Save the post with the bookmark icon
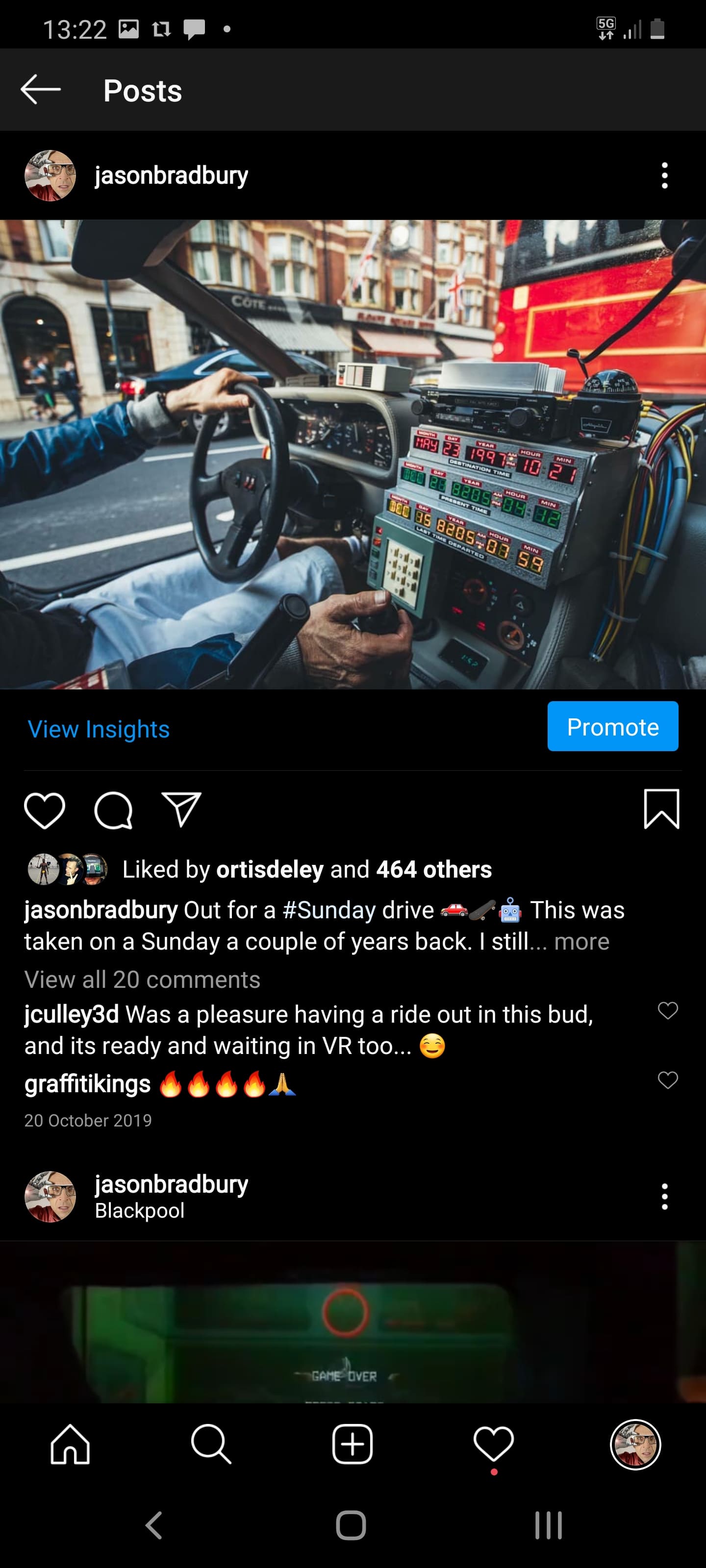The image size is (706, 1568). (661, 809)
